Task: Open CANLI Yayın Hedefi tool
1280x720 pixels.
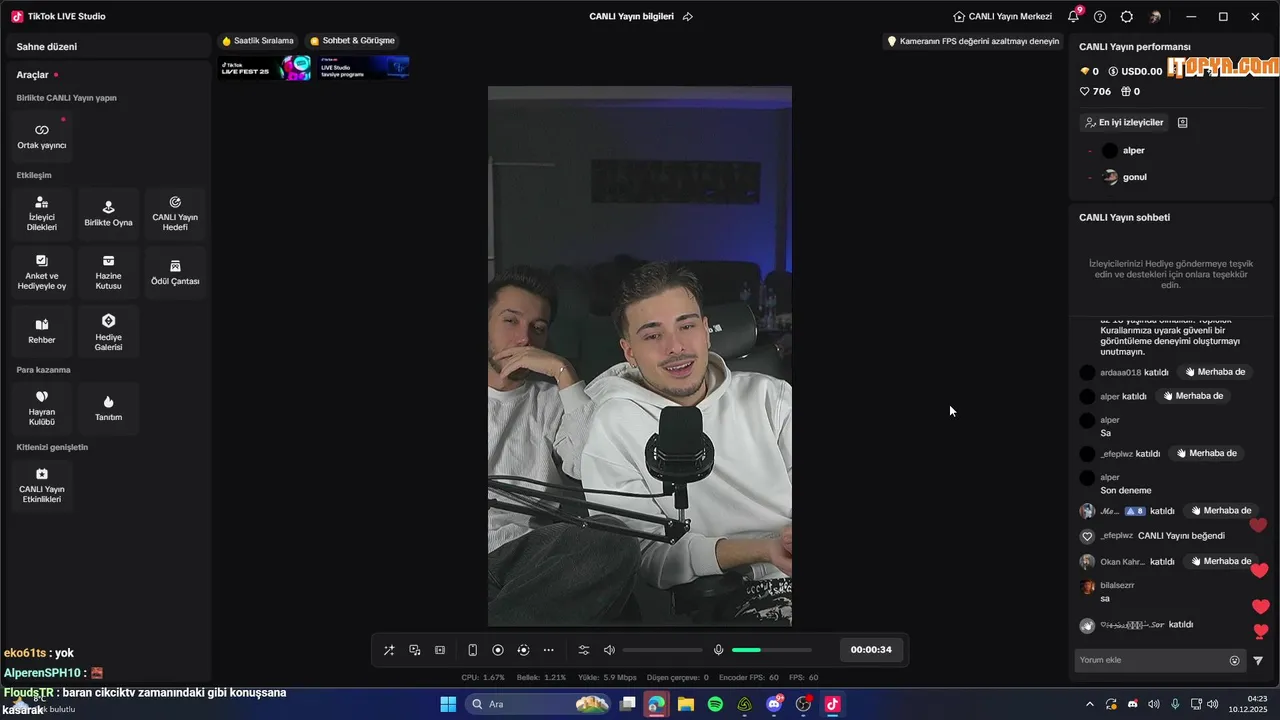Action: tap(175, 214)
